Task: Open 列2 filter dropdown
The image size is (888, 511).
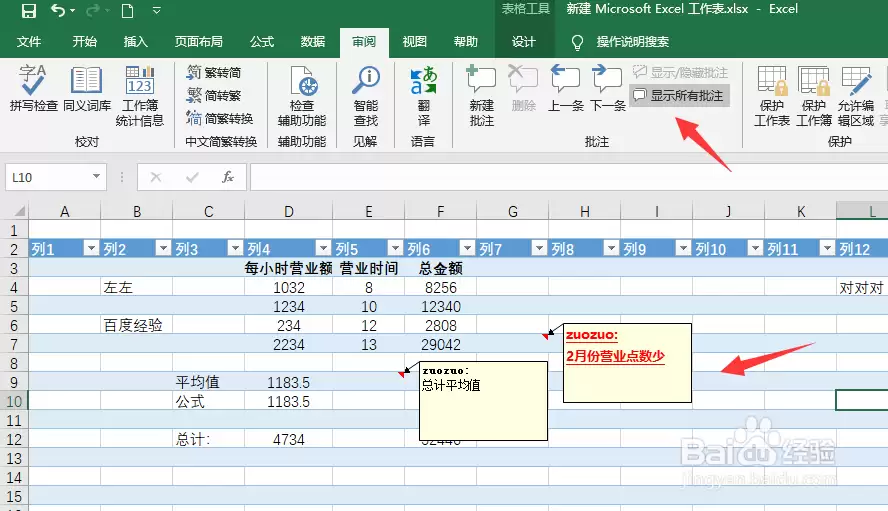Action: [x=163, y=248]
